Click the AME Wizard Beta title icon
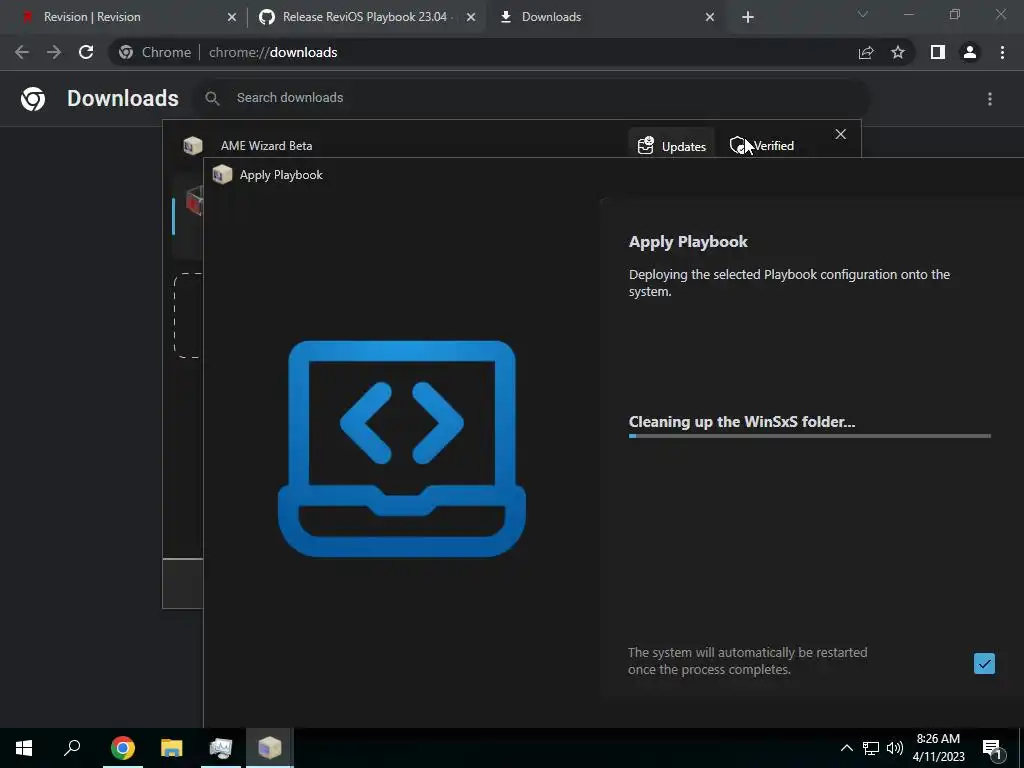 193,145
